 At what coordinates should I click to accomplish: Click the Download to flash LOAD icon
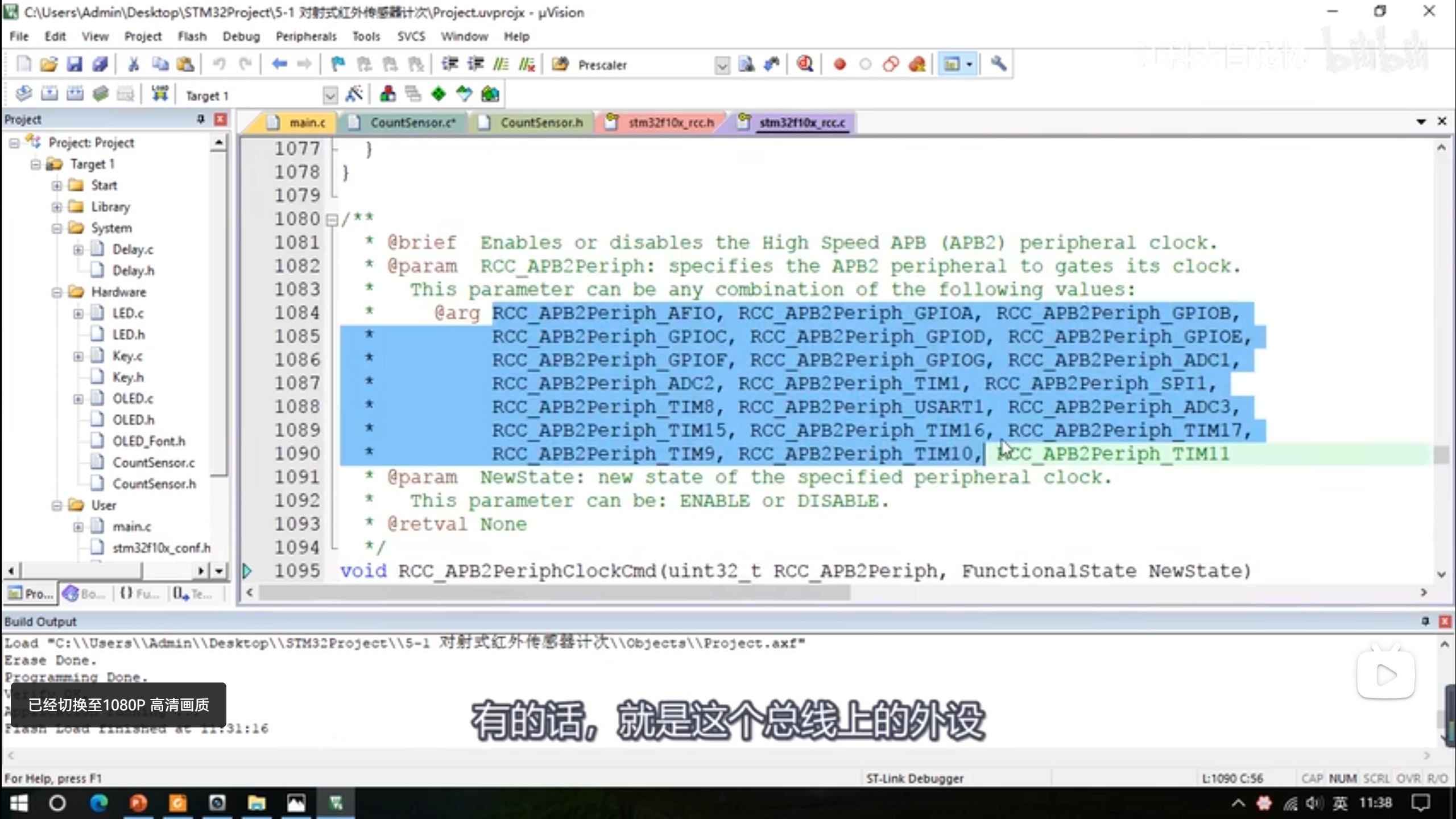point(160,94)
